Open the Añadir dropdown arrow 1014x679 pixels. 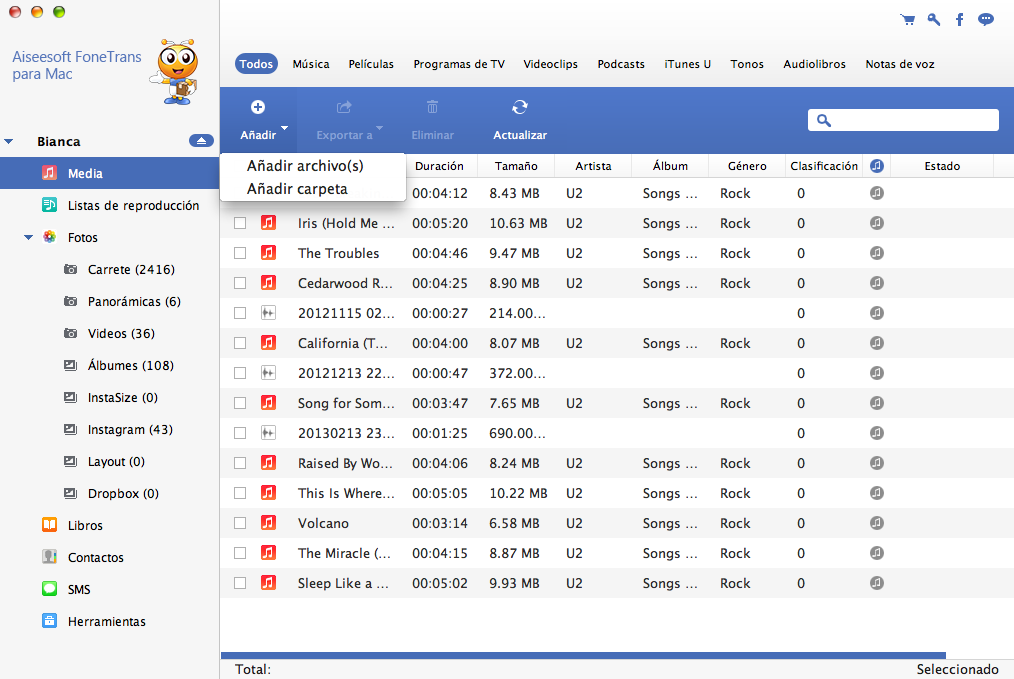pos(284,127)
